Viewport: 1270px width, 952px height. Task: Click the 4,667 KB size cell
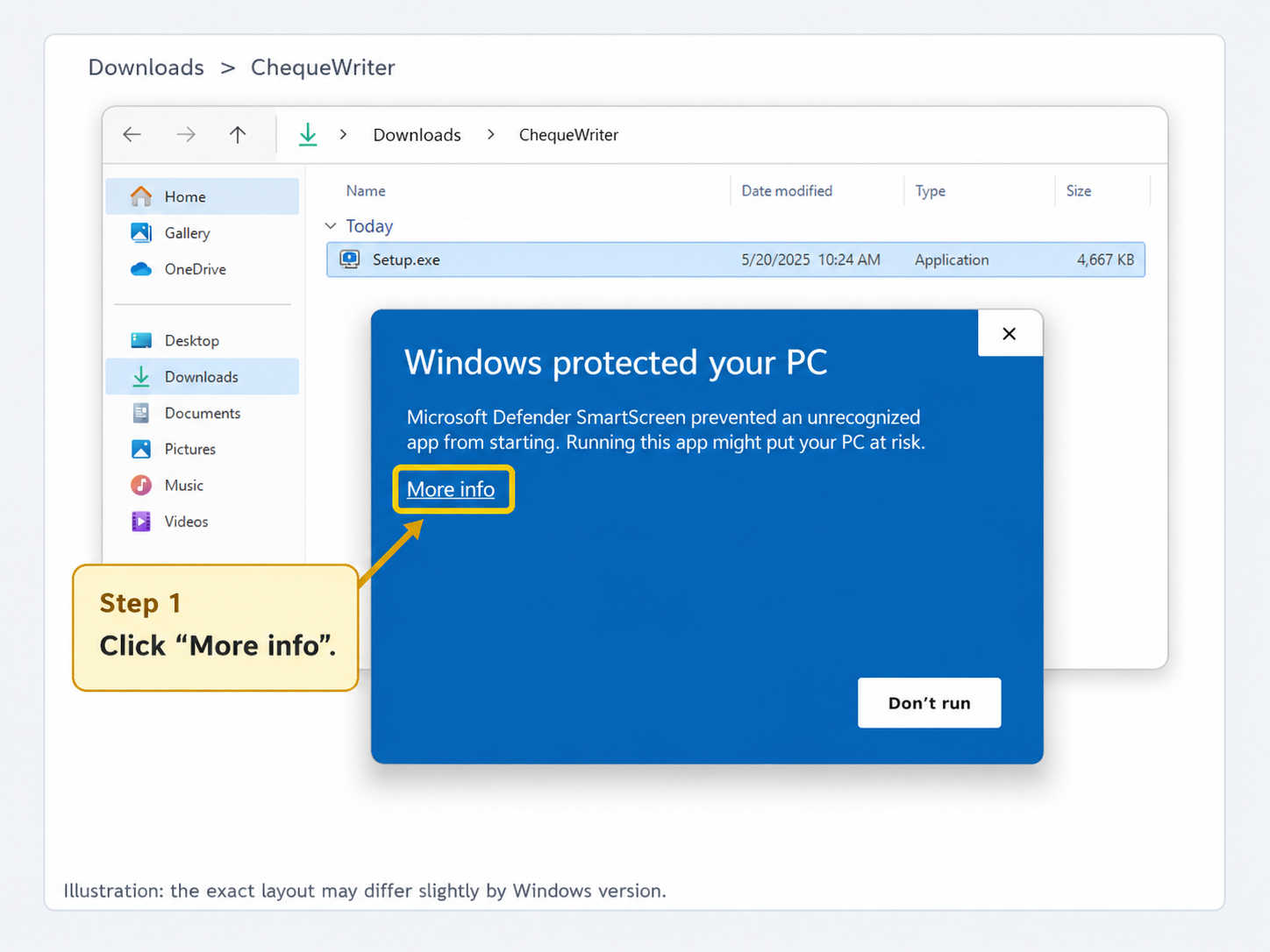[1105, 259]
